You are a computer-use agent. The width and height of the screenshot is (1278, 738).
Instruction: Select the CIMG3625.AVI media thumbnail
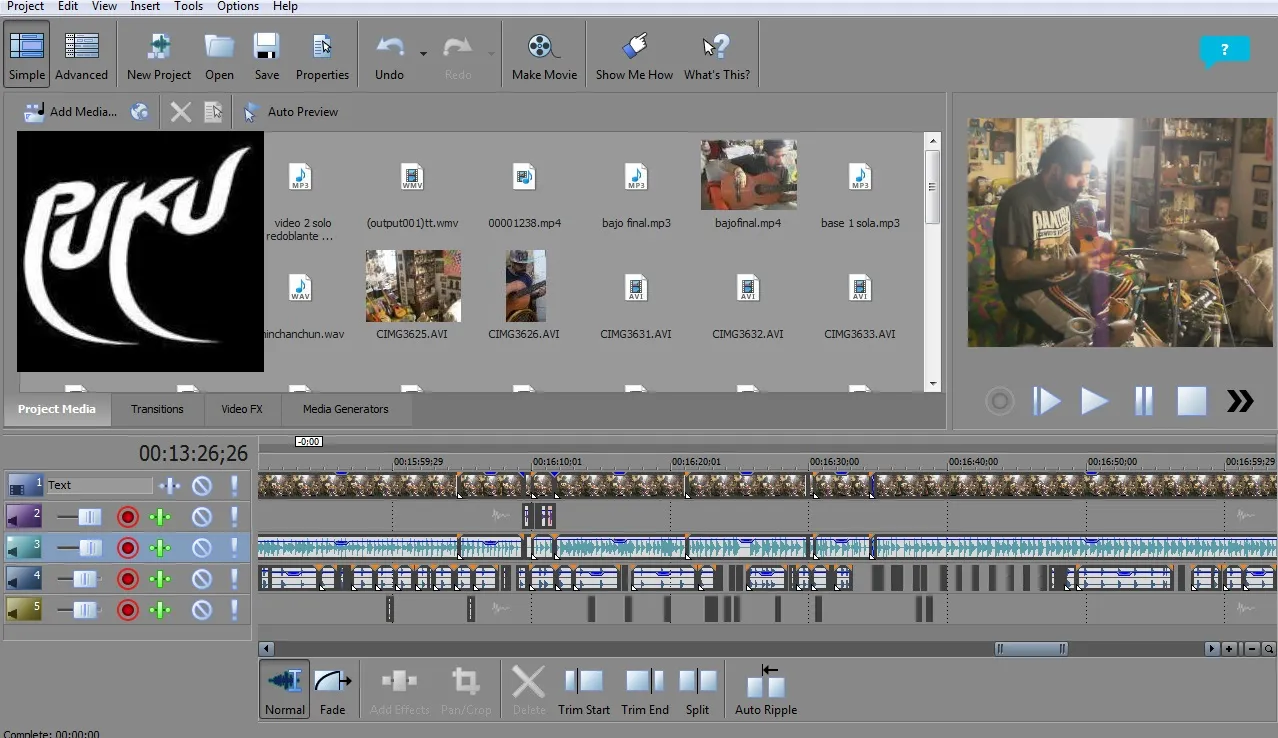[413, 286]
